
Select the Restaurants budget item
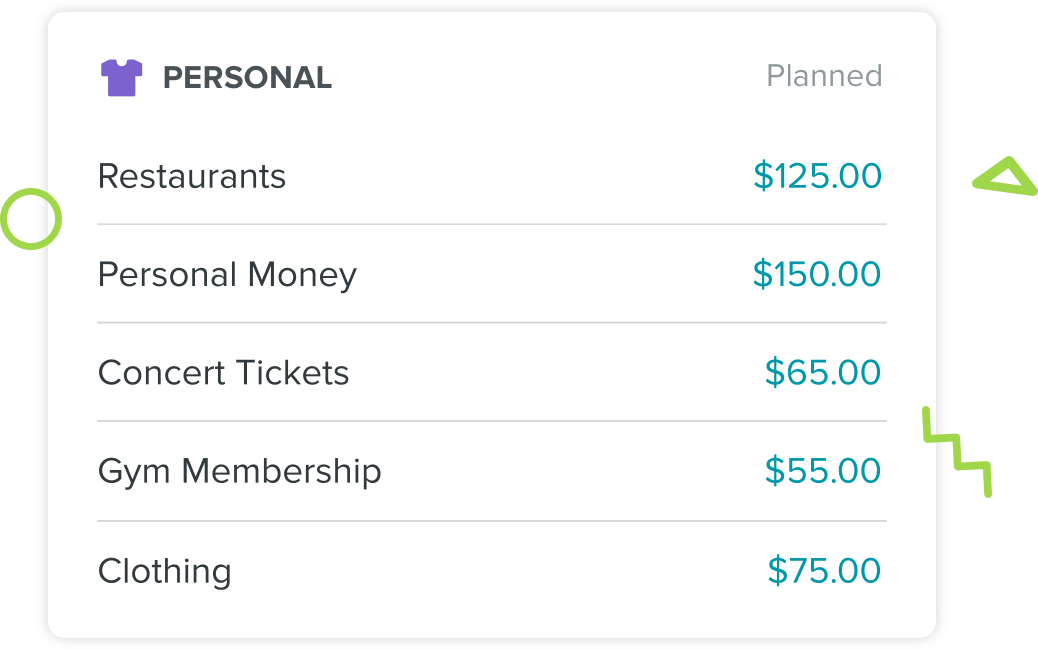click(x=191, y=176)
